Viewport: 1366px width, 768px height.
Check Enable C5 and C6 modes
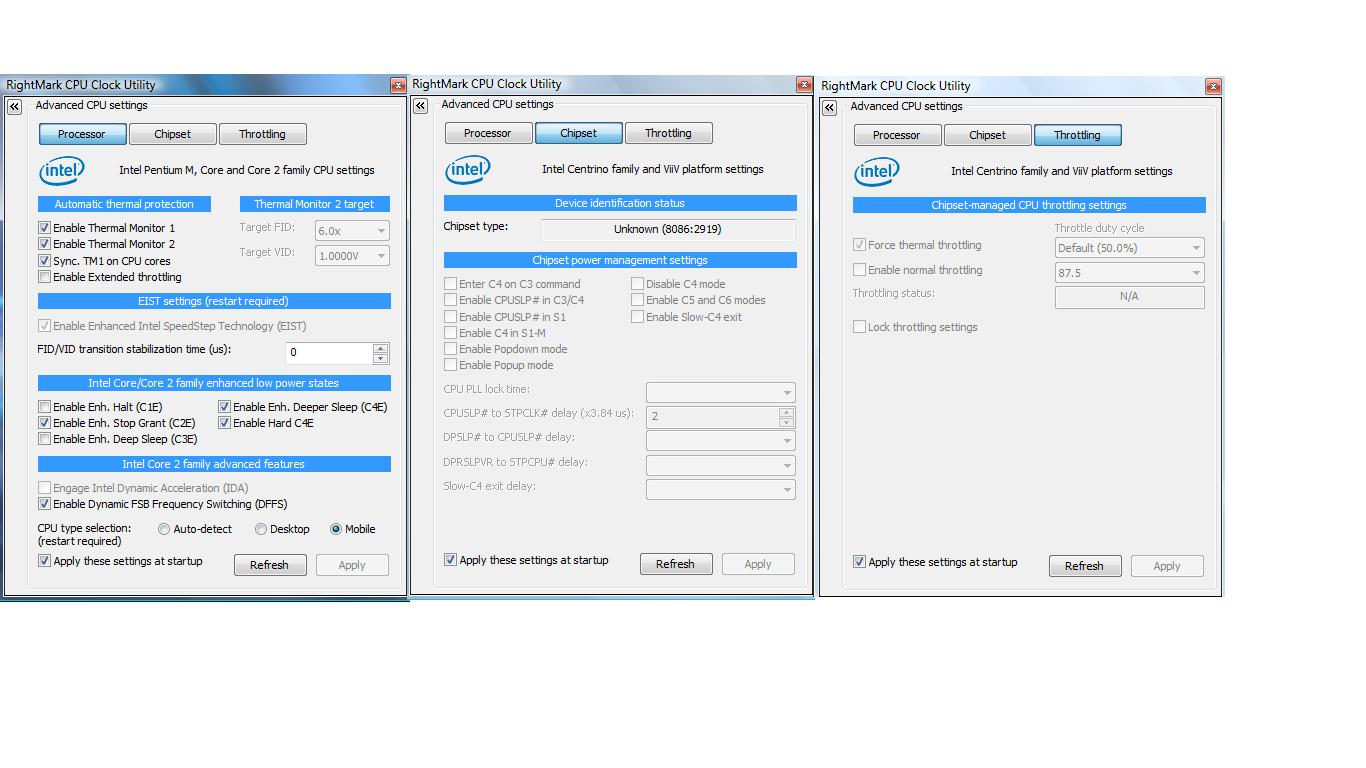(x=637, y=300)
